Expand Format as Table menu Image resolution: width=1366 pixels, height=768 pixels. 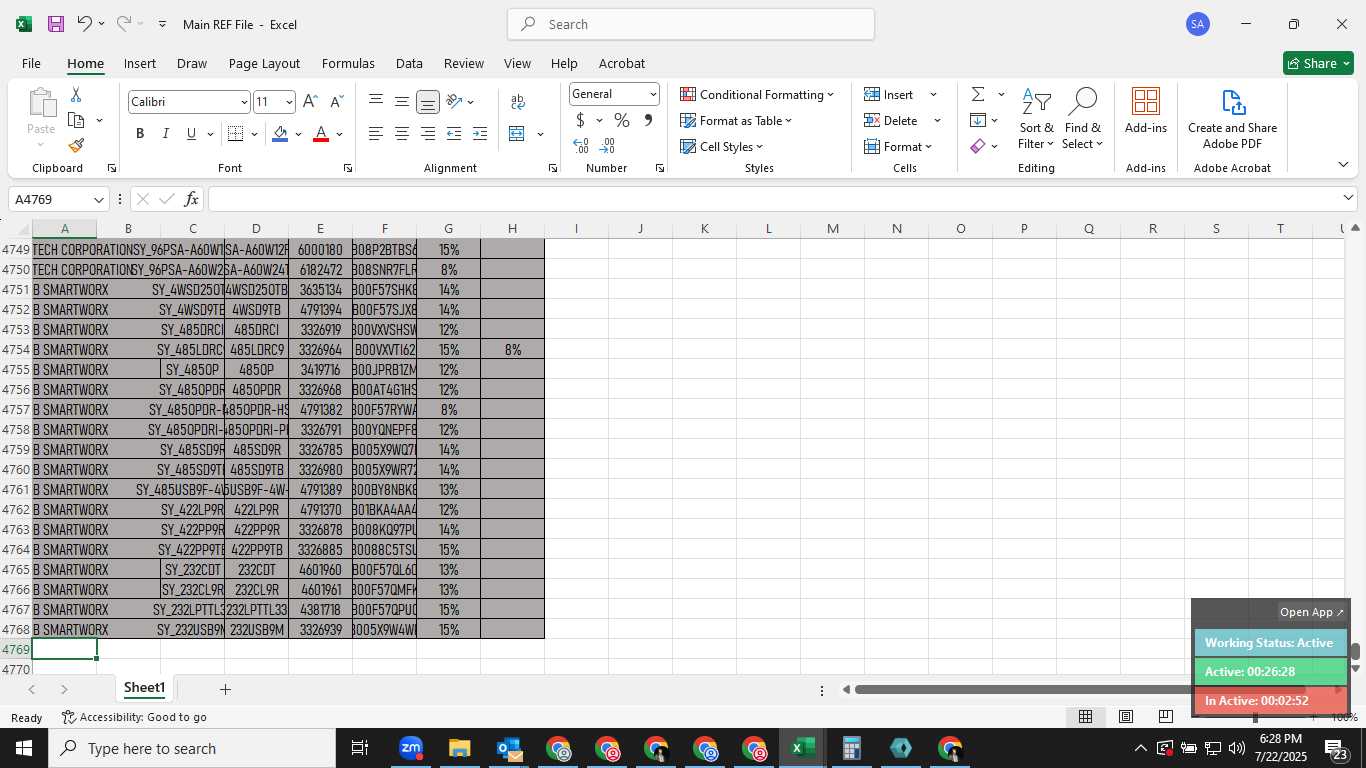point(736,120)
